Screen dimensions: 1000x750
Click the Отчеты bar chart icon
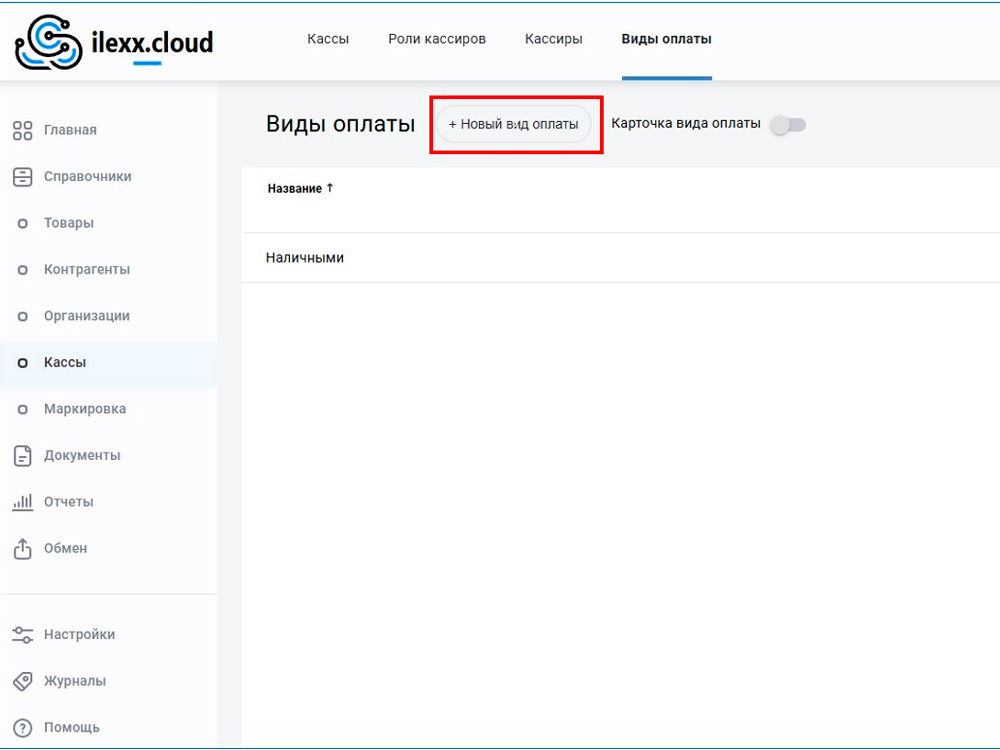pyautogui.click(x=22, y=502)
